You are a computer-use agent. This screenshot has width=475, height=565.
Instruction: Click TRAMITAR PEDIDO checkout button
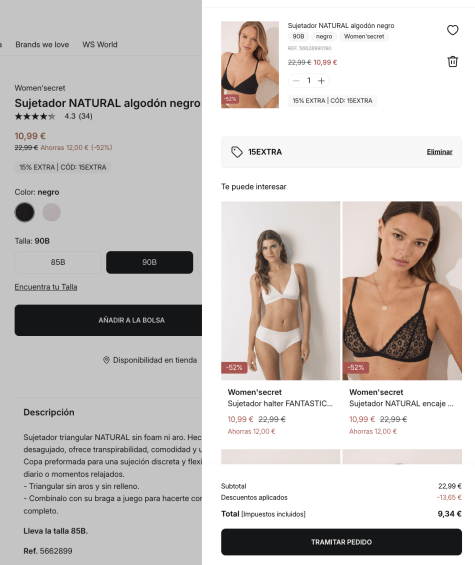pos(341,542)
